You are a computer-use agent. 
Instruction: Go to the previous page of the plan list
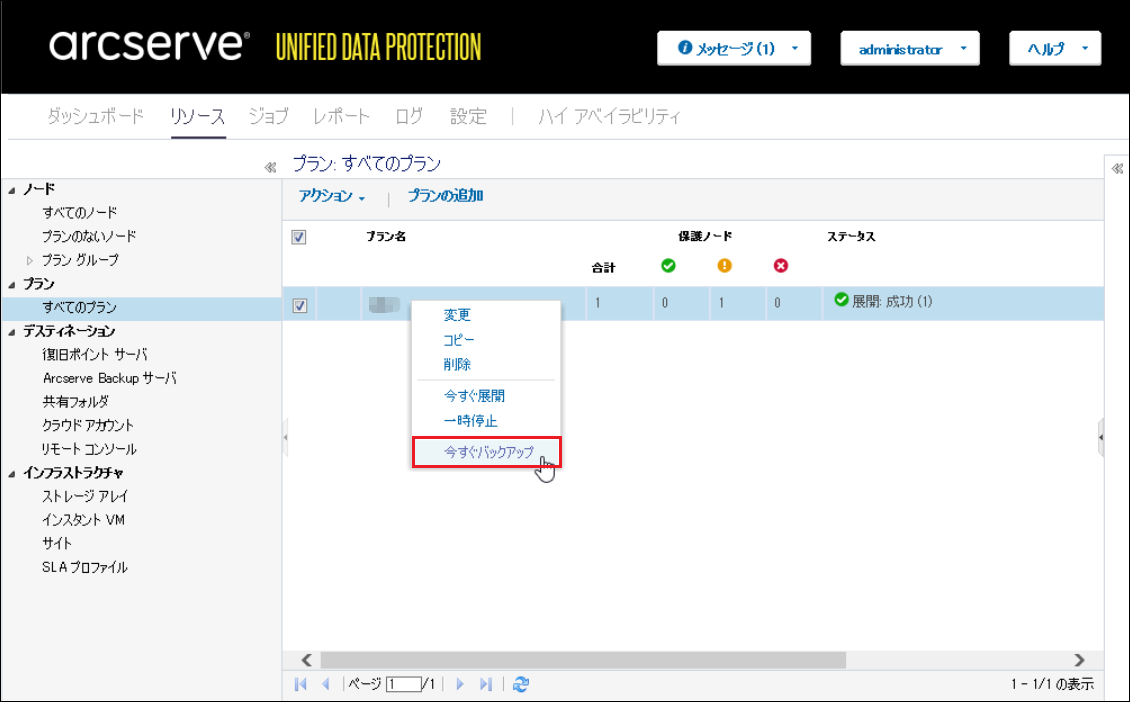pyautogui.click(x=326, y=684)
